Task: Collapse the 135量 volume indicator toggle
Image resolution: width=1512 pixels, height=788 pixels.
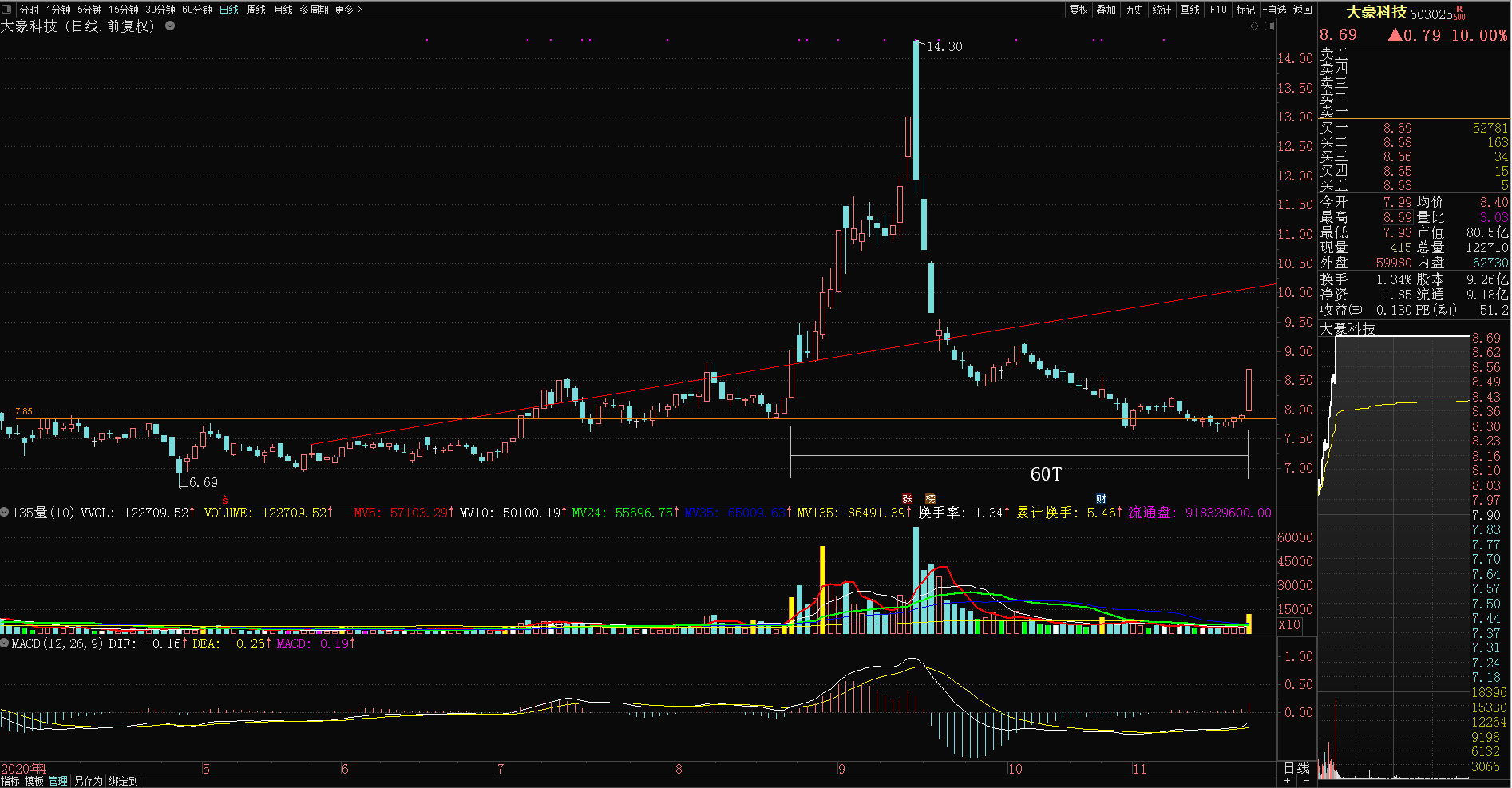Action: click(x=5, y=512)
